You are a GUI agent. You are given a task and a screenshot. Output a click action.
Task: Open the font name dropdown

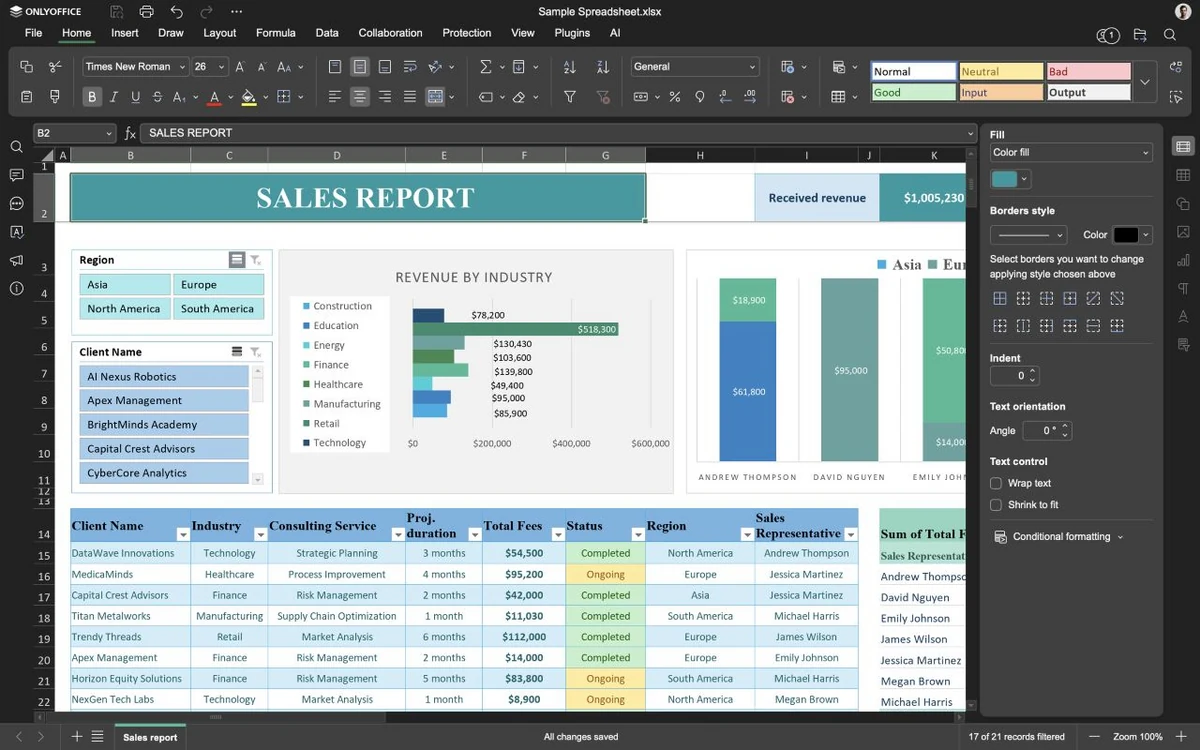[x=135, y=67]
